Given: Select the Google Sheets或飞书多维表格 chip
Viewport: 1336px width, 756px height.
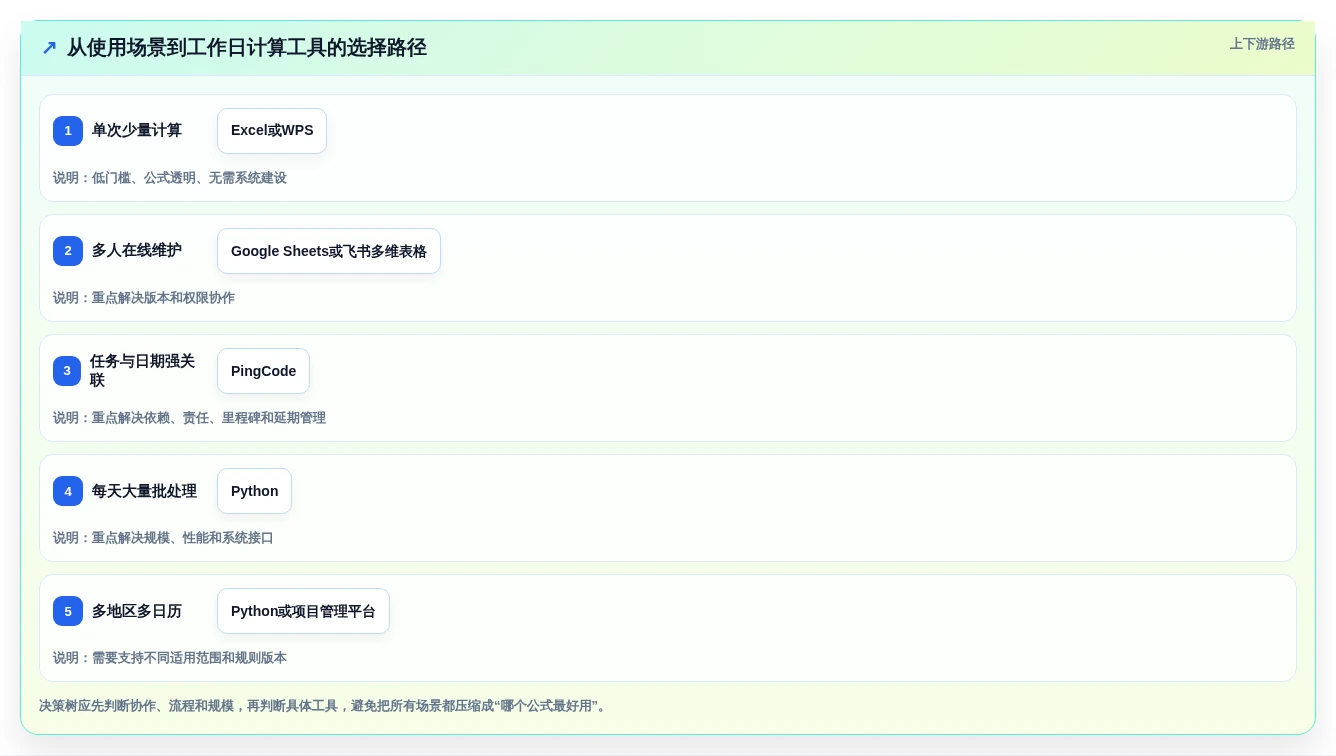Looking at the screenshot, I should [x=329, y=251].
